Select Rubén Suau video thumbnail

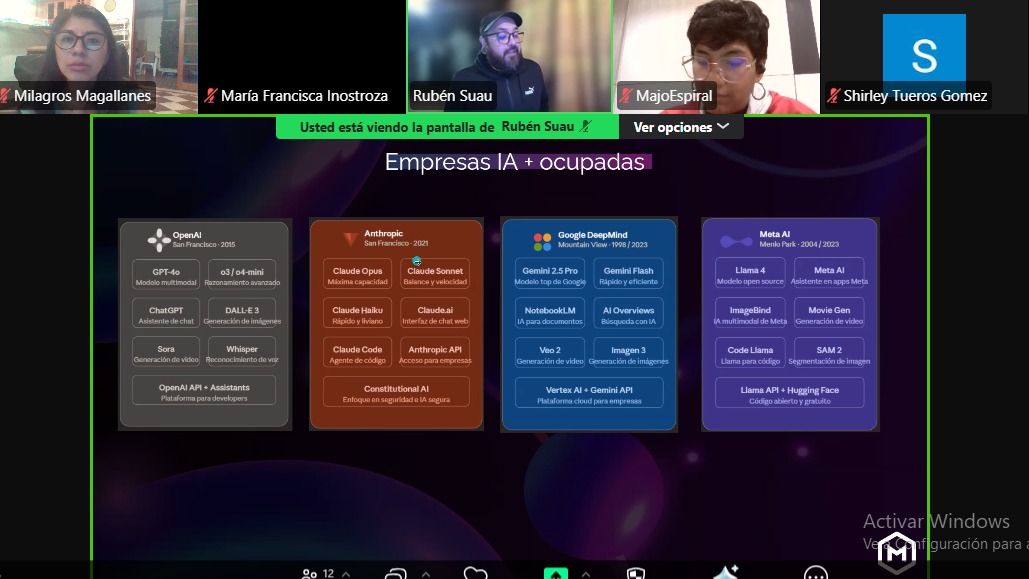click(509, 56)
